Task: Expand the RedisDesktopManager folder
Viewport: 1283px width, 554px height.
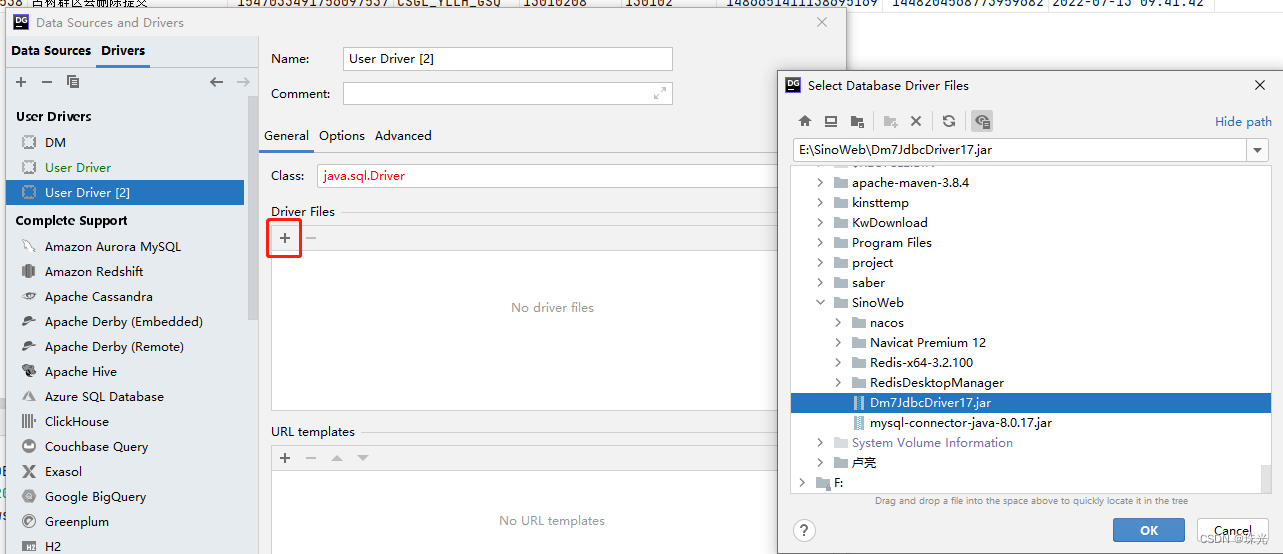Action: coord(838,382)
